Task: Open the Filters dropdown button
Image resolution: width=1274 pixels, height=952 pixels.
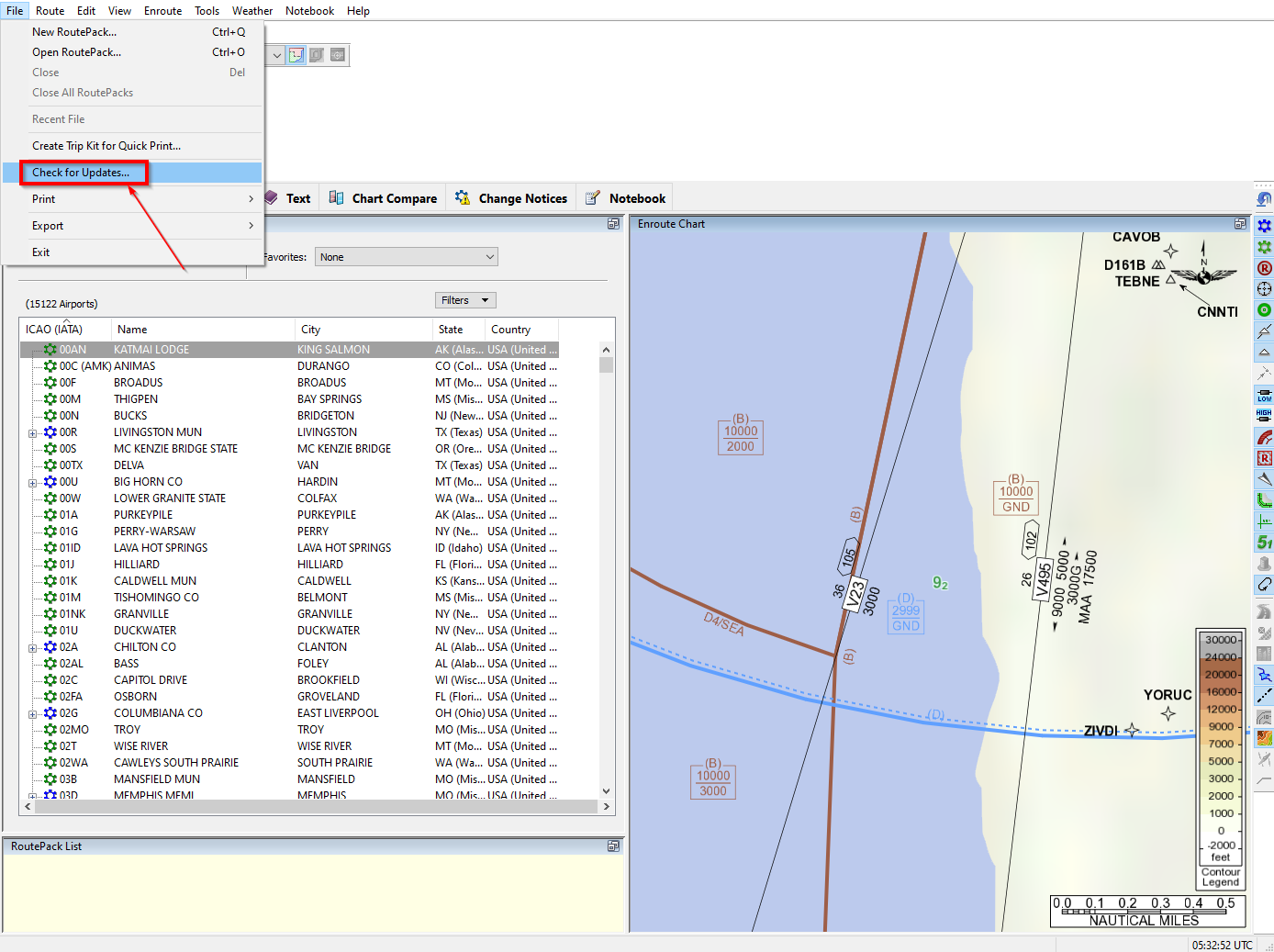Action: click(464, 300)
